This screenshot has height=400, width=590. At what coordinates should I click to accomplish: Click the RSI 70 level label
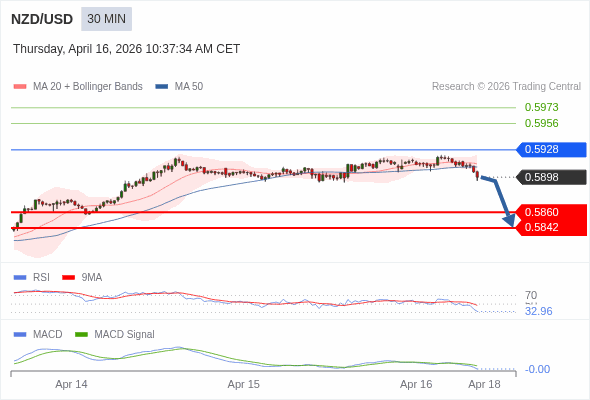[531, 295]
